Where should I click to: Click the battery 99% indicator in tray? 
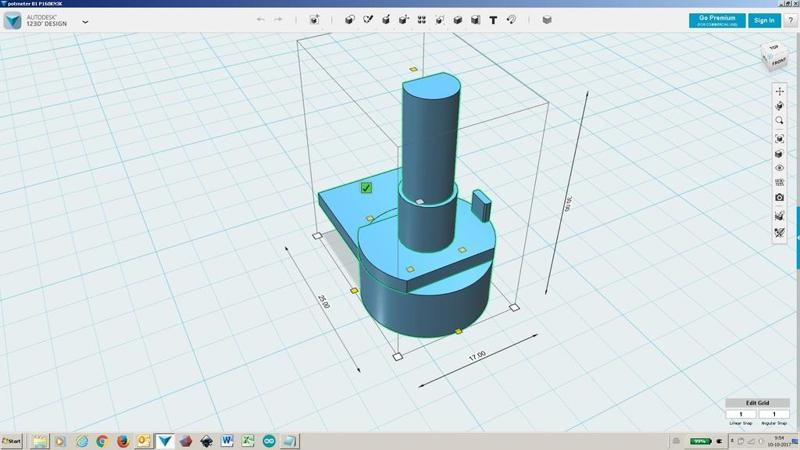point(701,441)
